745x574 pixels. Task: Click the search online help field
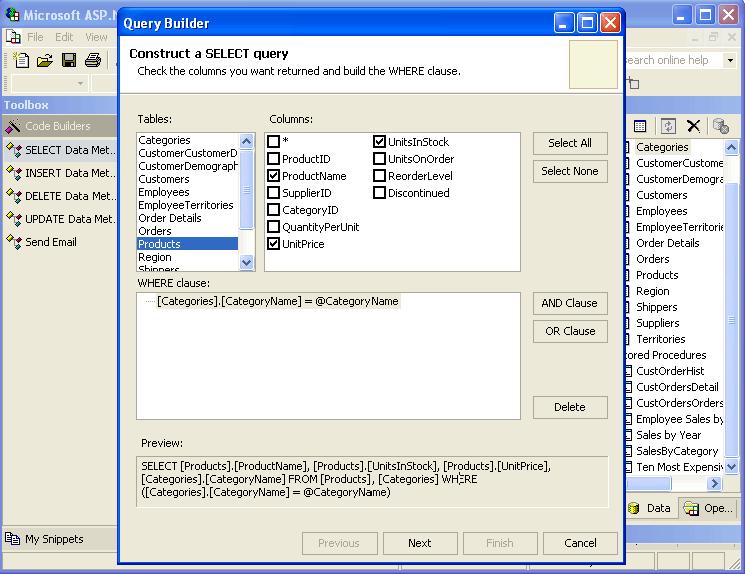tap(674, 60)
